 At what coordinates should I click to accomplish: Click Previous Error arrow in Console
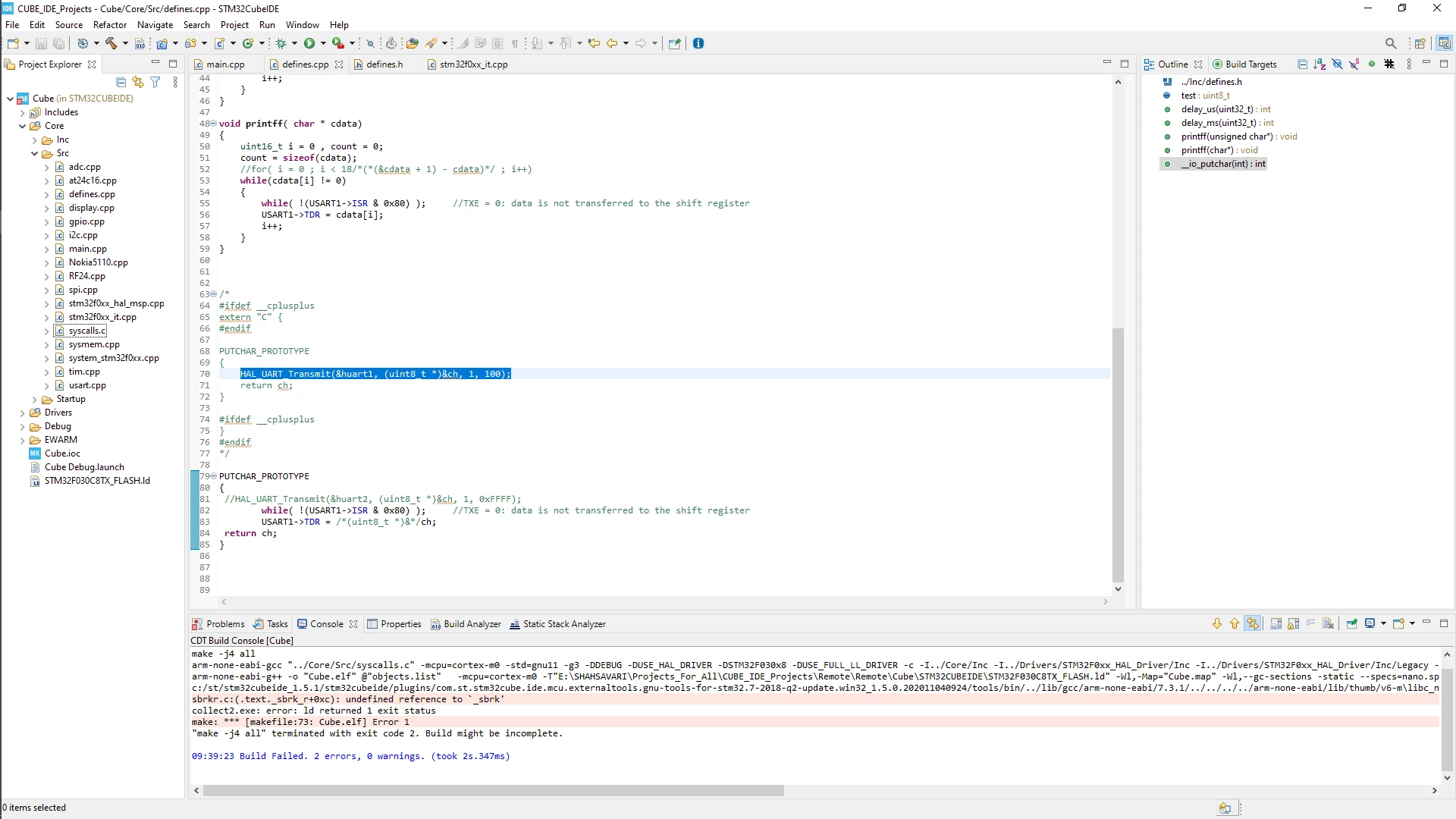tap(1235, 624)
